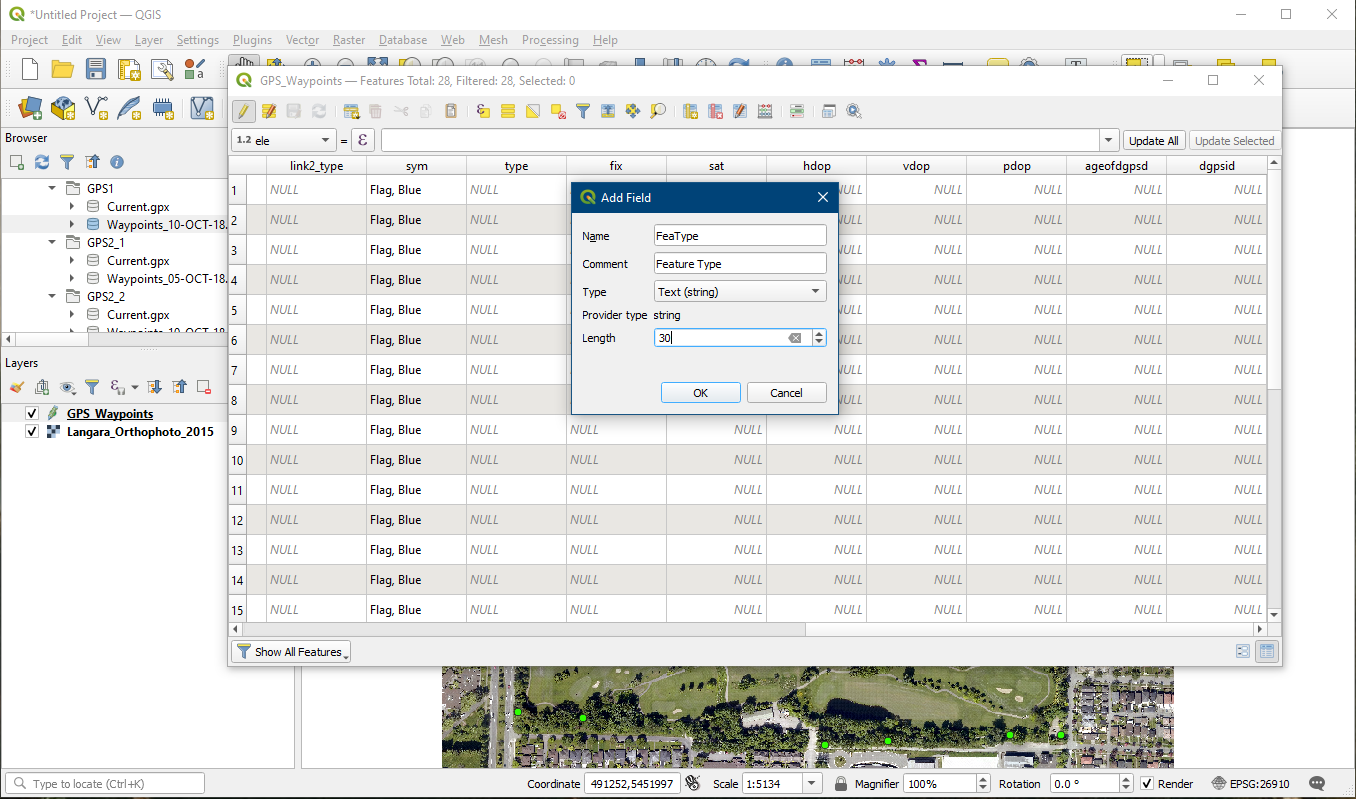Open the Data Source Manager icon

[x=30, y=107]
